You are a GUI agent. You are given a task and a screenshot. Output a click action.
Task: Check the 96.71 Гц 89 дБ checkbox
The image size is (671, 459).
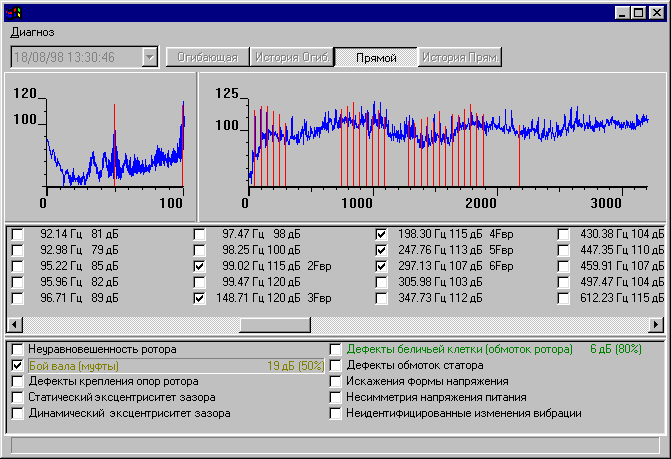tap(18, 298)
